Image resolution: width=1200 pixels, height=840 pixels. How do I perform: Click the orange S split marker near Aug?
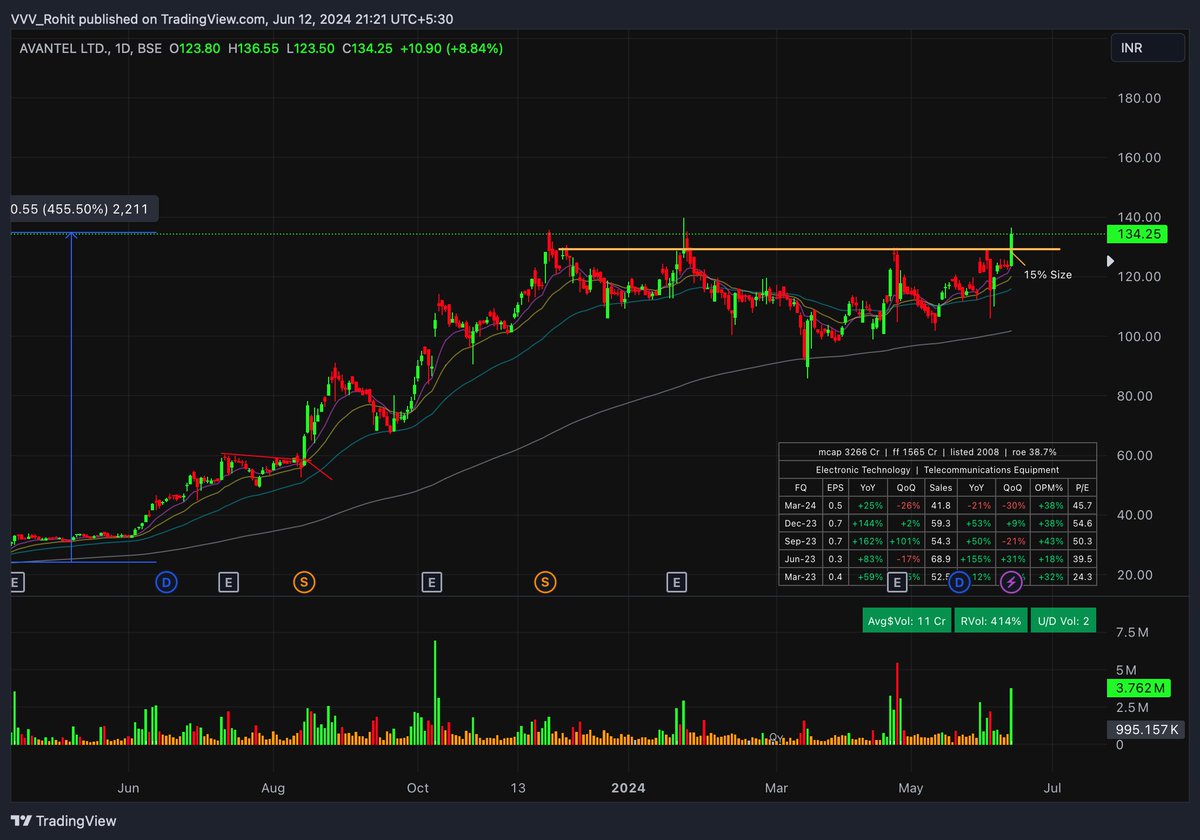pos(303,581)
